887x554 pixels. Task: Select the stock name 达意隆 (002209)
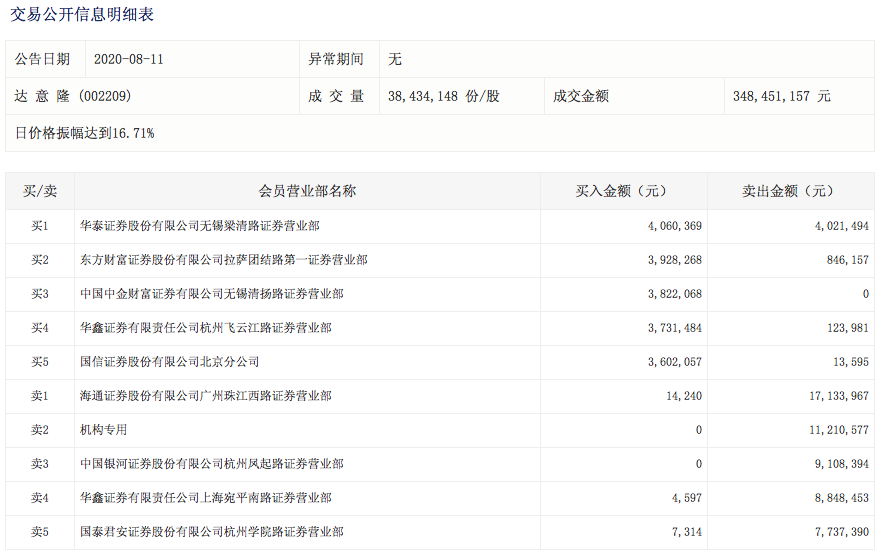[72, 96]
